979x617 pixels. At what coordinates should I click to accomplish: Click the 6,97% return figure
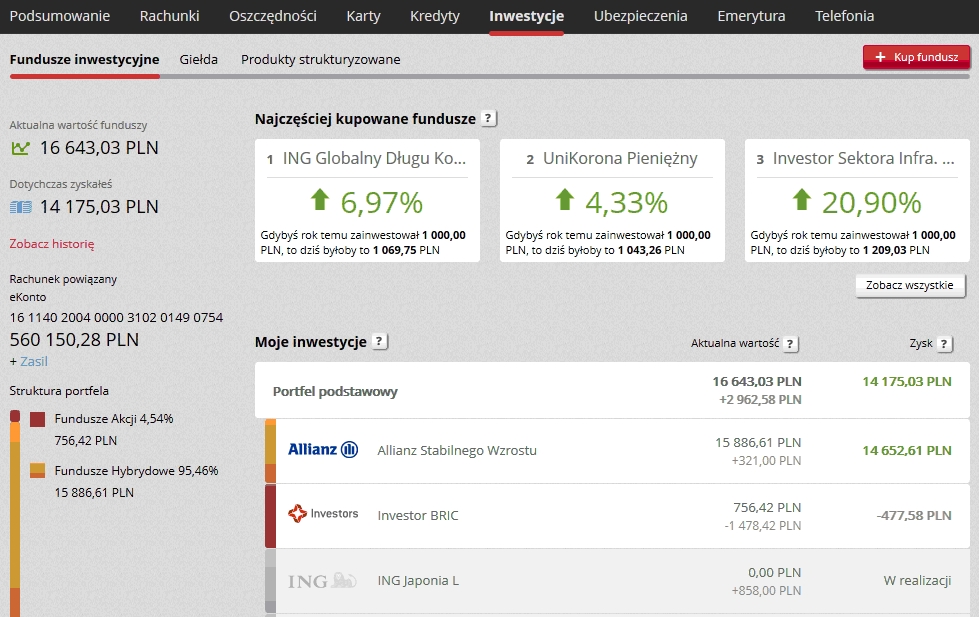point(381,202)
